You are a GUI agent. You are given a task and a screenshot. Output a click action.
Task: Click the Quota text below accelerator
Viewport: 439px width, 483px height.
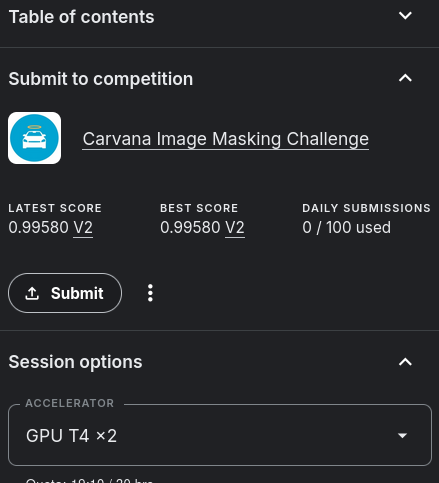pos(89,480)
